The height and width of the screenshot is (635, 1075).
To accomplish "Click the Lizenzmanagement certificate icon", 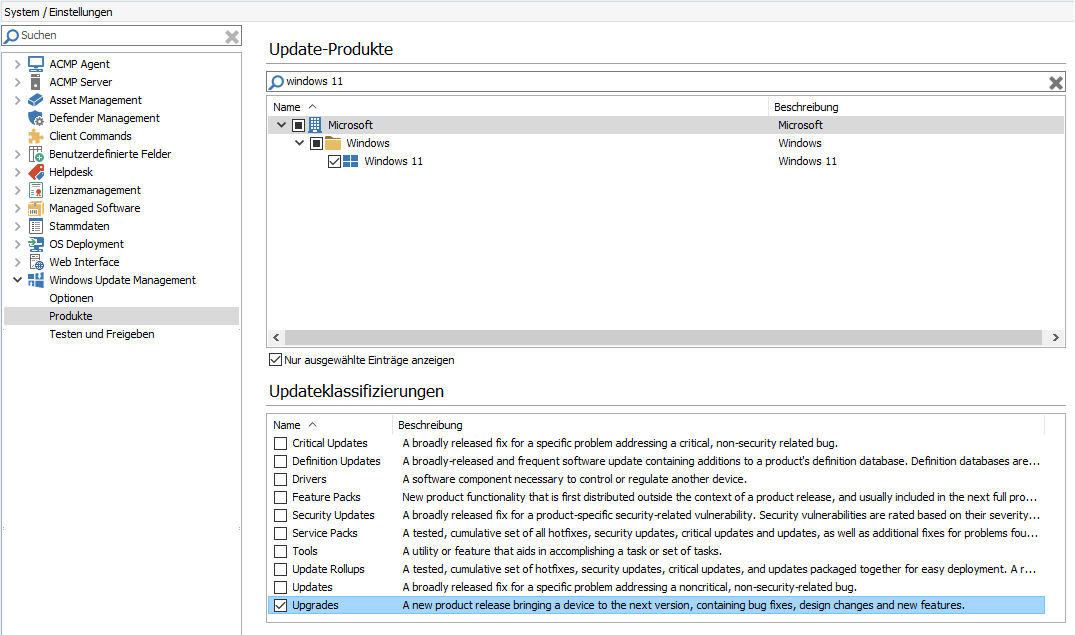I will pyautogui.click(x=36, y=190).
